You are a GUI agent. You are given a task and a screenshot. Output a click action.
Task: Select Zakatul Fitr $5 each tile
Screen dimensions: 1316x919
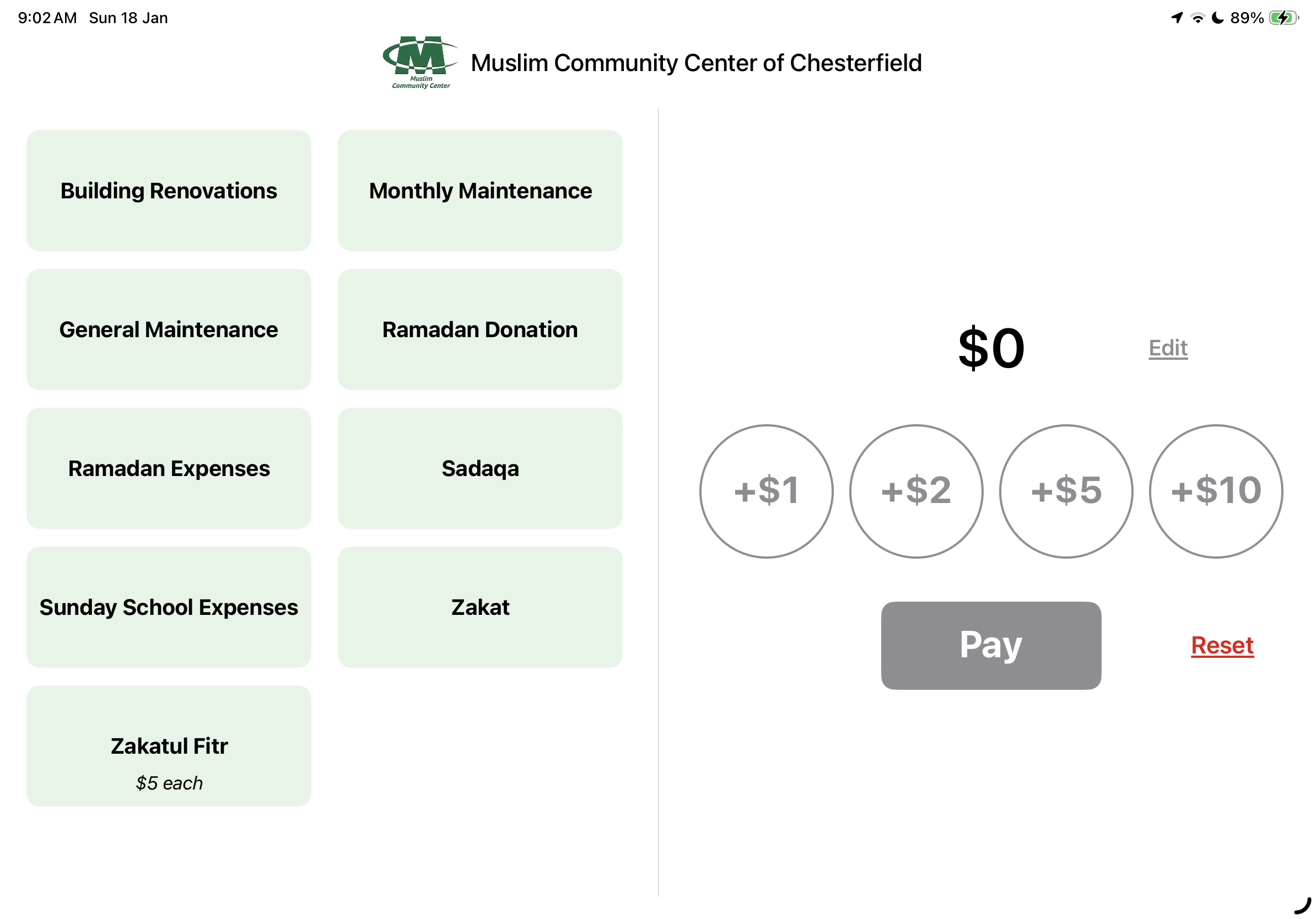tap(169, 745)
